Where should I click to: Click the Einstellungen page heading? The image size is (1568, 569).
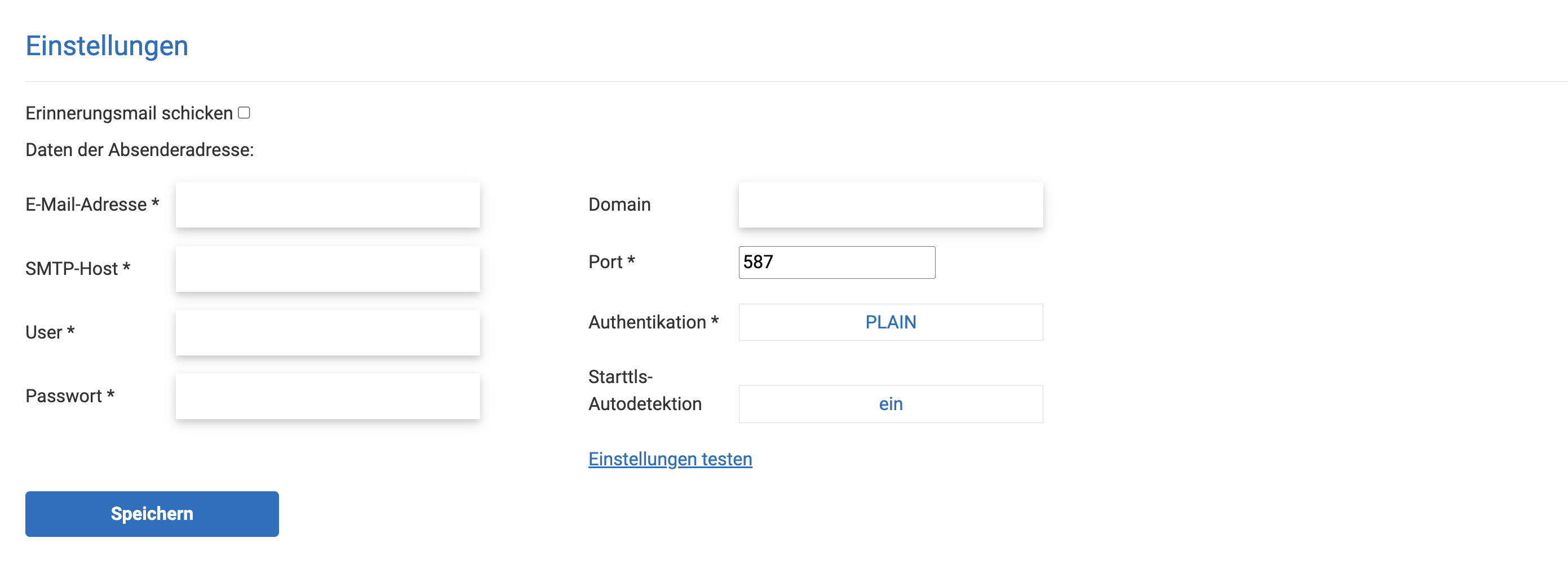(x=107, y=46)
